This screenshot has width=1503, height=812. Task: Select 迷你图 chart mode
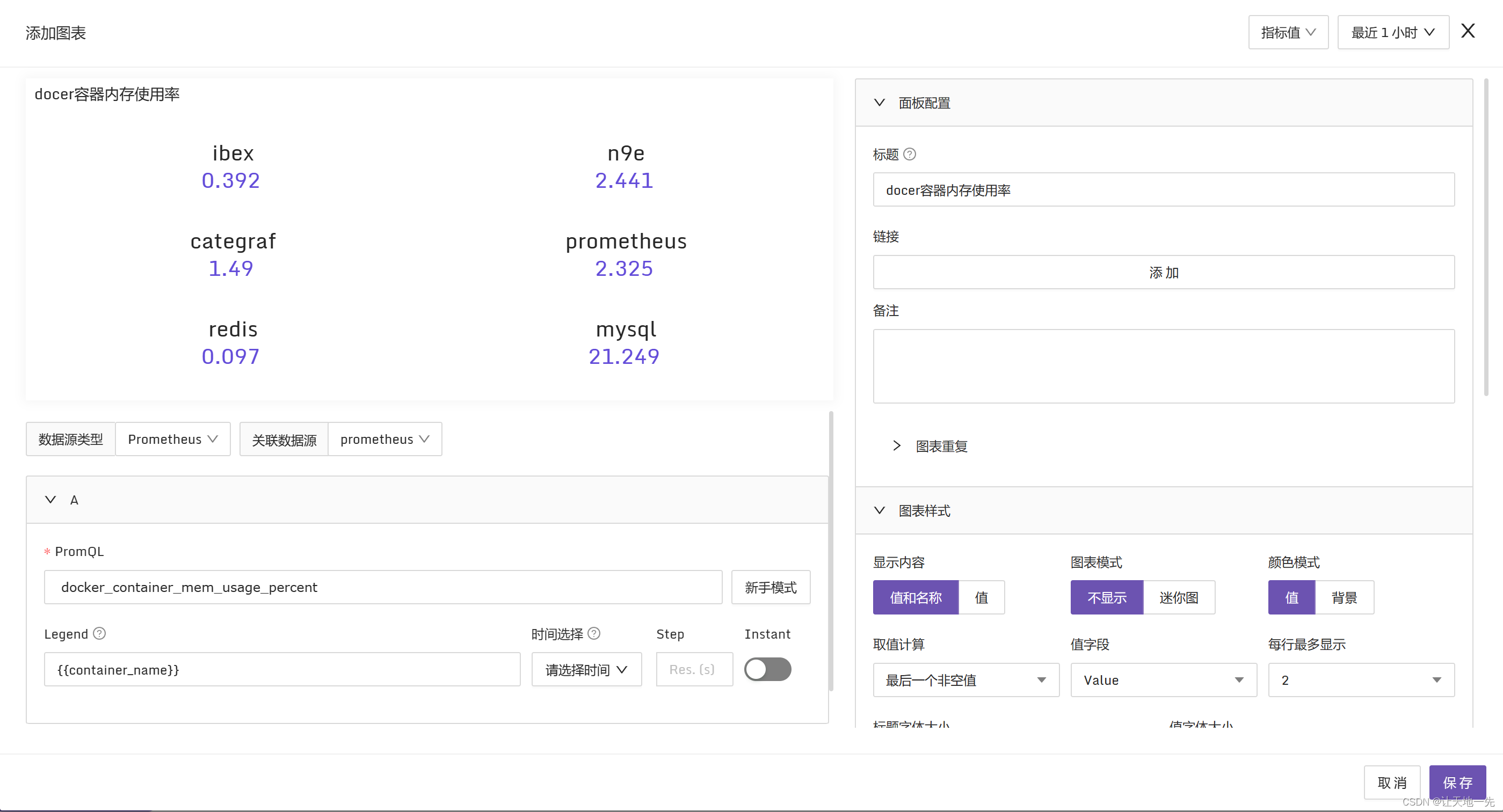1179,597
